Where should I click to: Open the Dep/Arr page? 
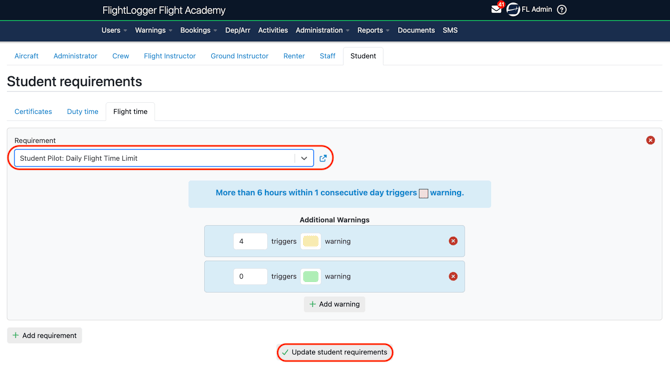pyautogui.click(x=238, y=30)
